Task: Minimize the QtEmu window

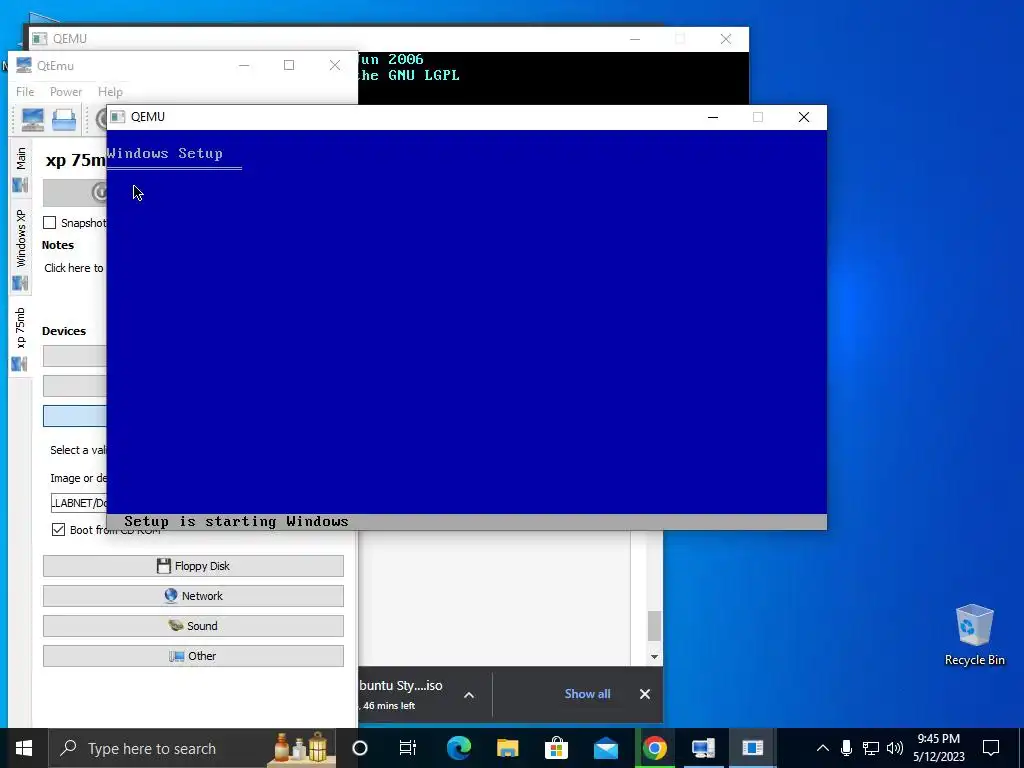Action: [244, 65]
